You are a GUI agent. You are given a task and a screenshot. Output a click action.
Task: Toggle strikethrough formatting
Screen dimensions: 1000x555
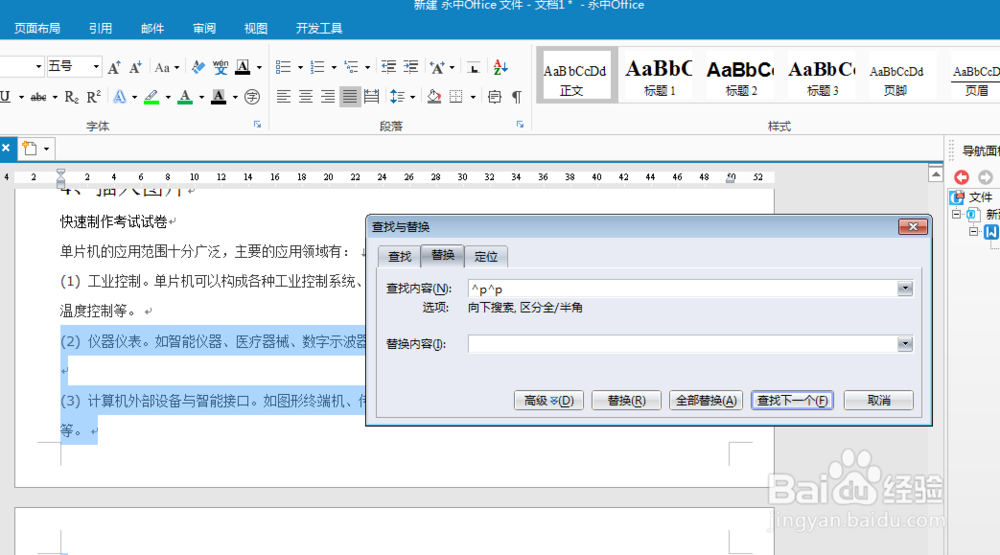click(x=38, y=97)
